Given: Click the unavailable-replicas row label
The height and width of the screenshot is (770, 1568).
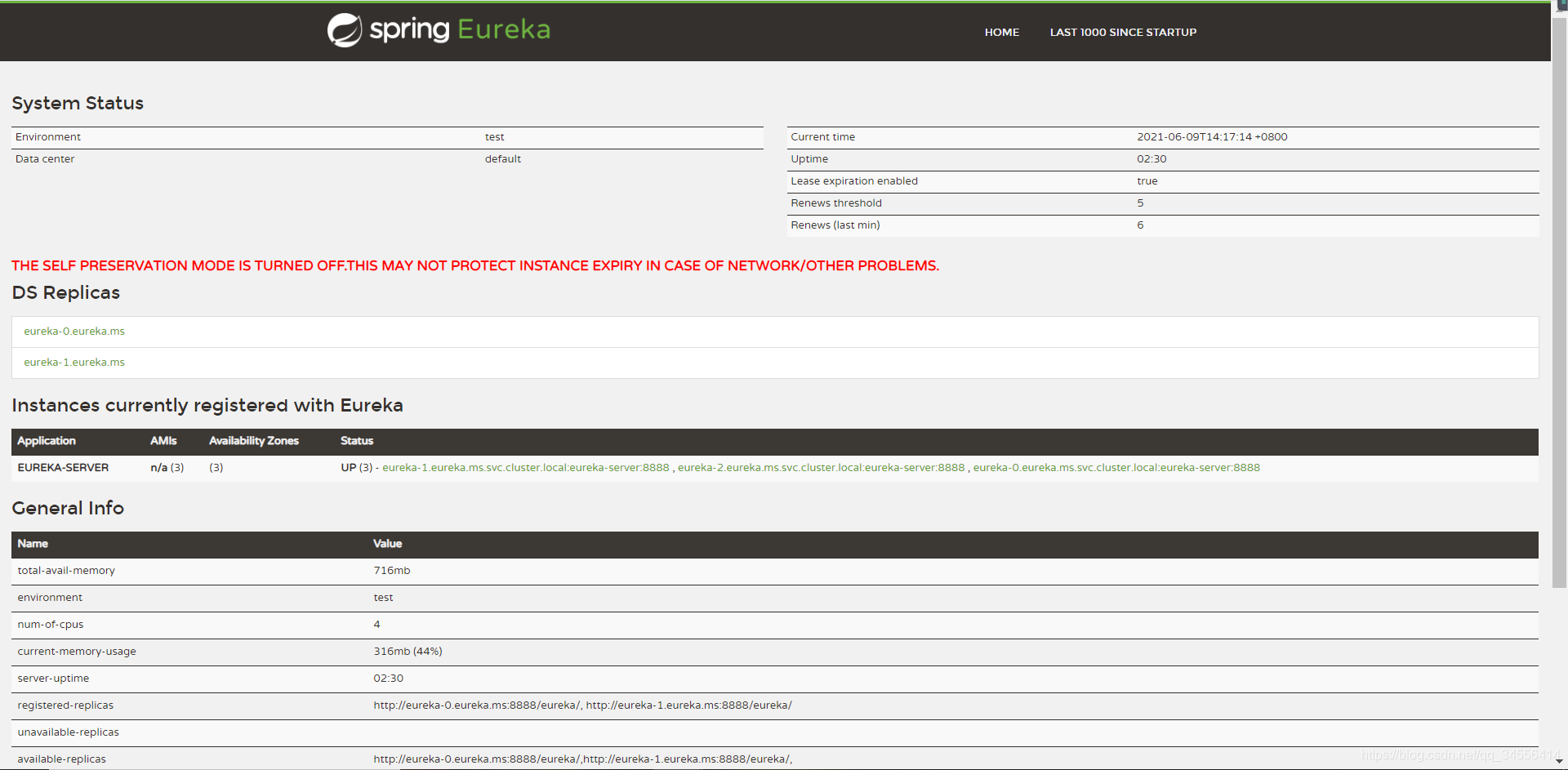Looking at the screenshot, I should 68,732.
